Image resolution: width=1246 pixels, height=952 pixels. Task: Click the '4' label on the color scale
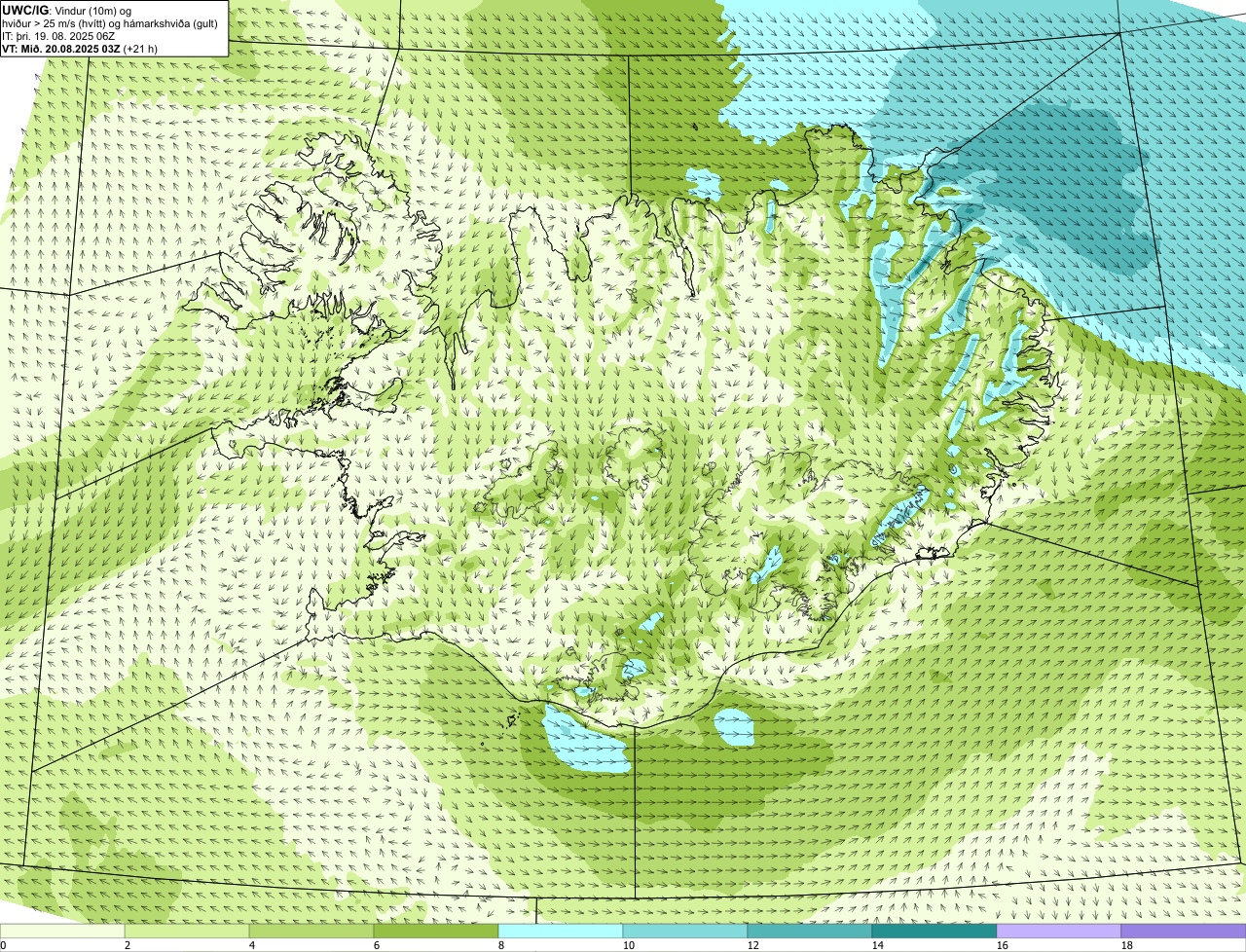[x=252, y=945]
